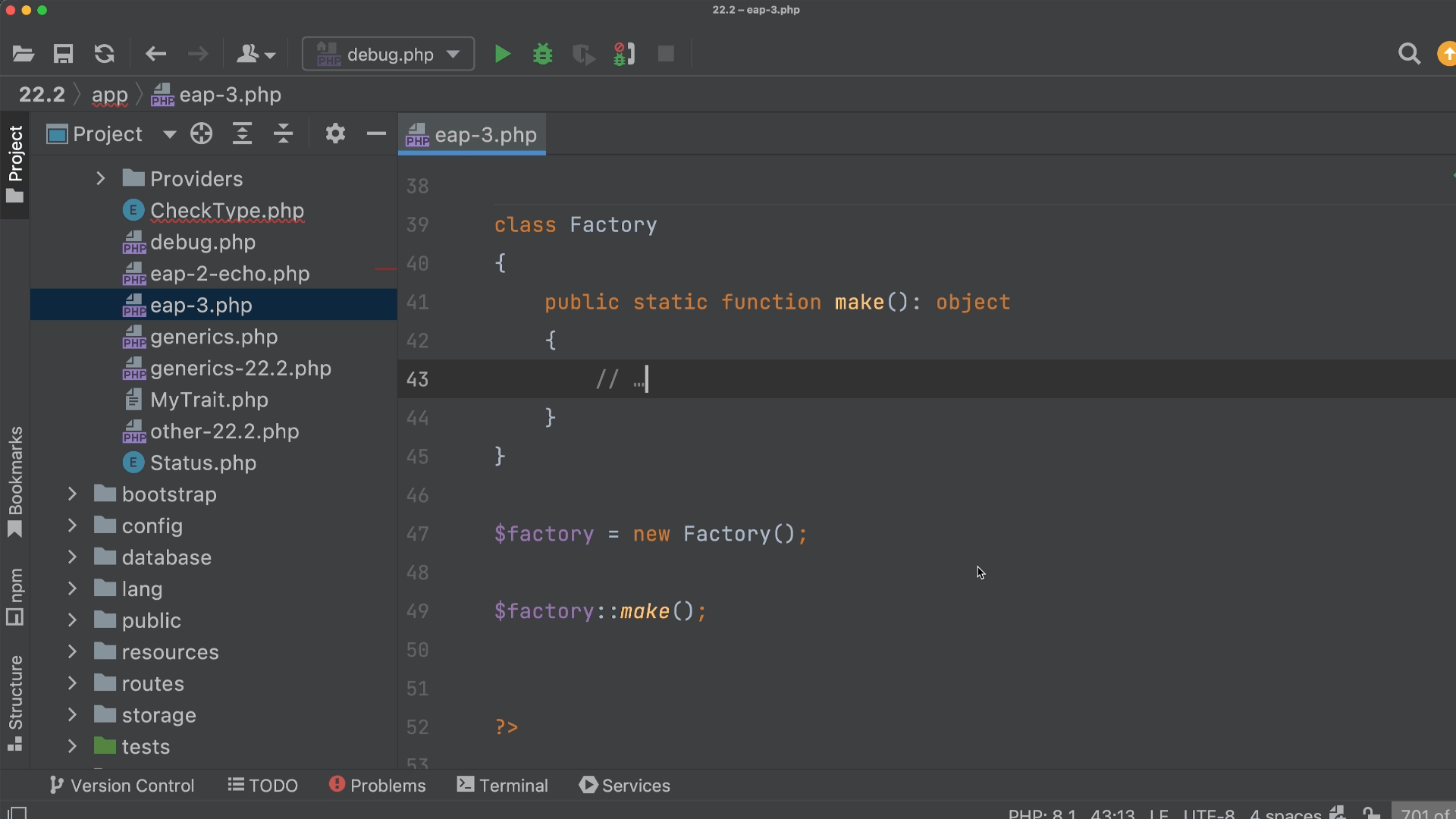Expand the resources folder

pos(72,651)
